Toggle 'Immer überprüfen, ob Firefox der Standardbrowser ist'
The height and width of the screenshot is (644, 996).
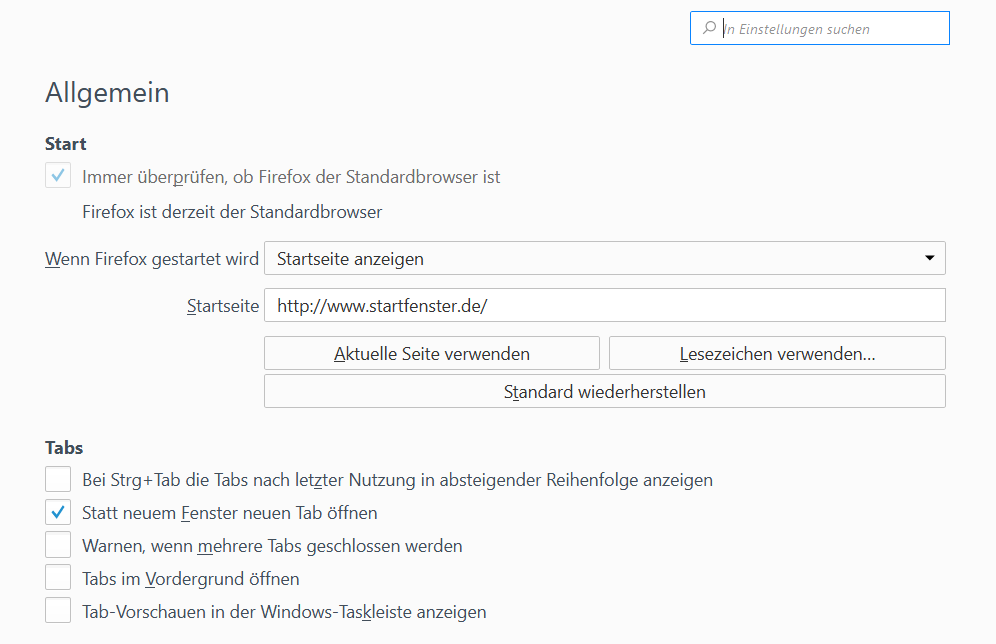click(x=58, y=177)
